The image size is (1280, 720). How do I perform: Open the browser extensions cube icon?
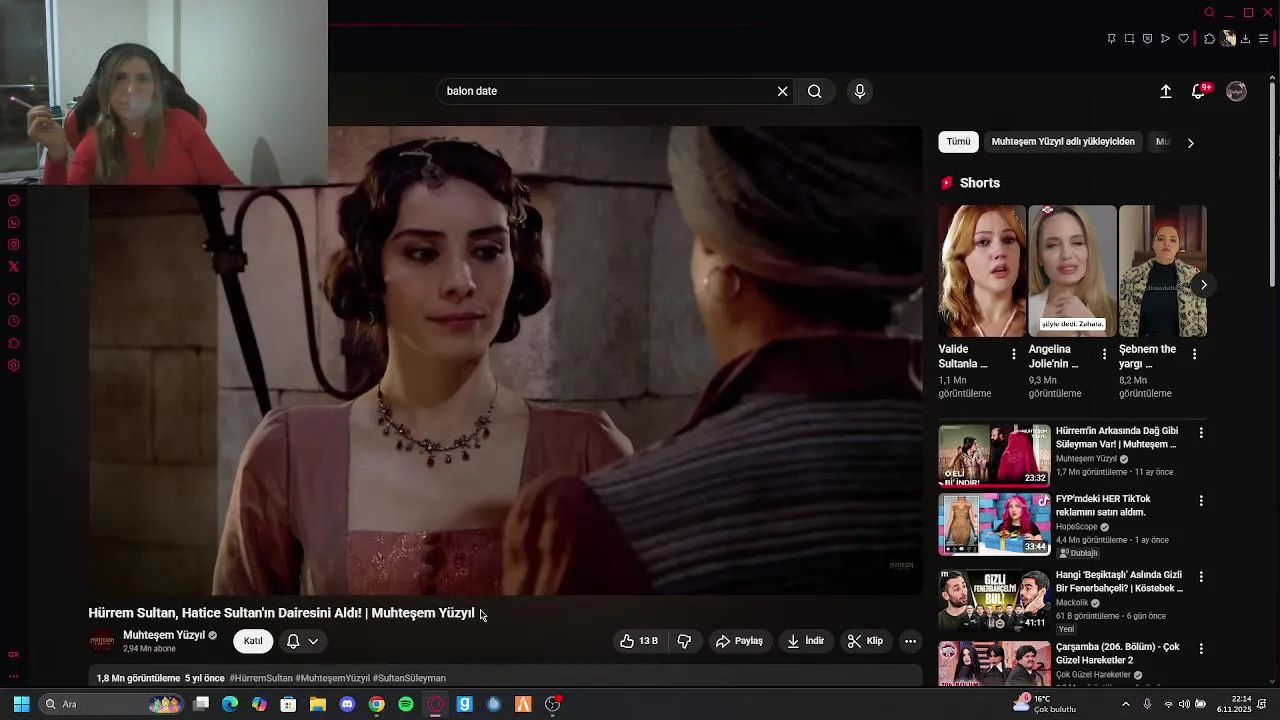point(1209,39)
